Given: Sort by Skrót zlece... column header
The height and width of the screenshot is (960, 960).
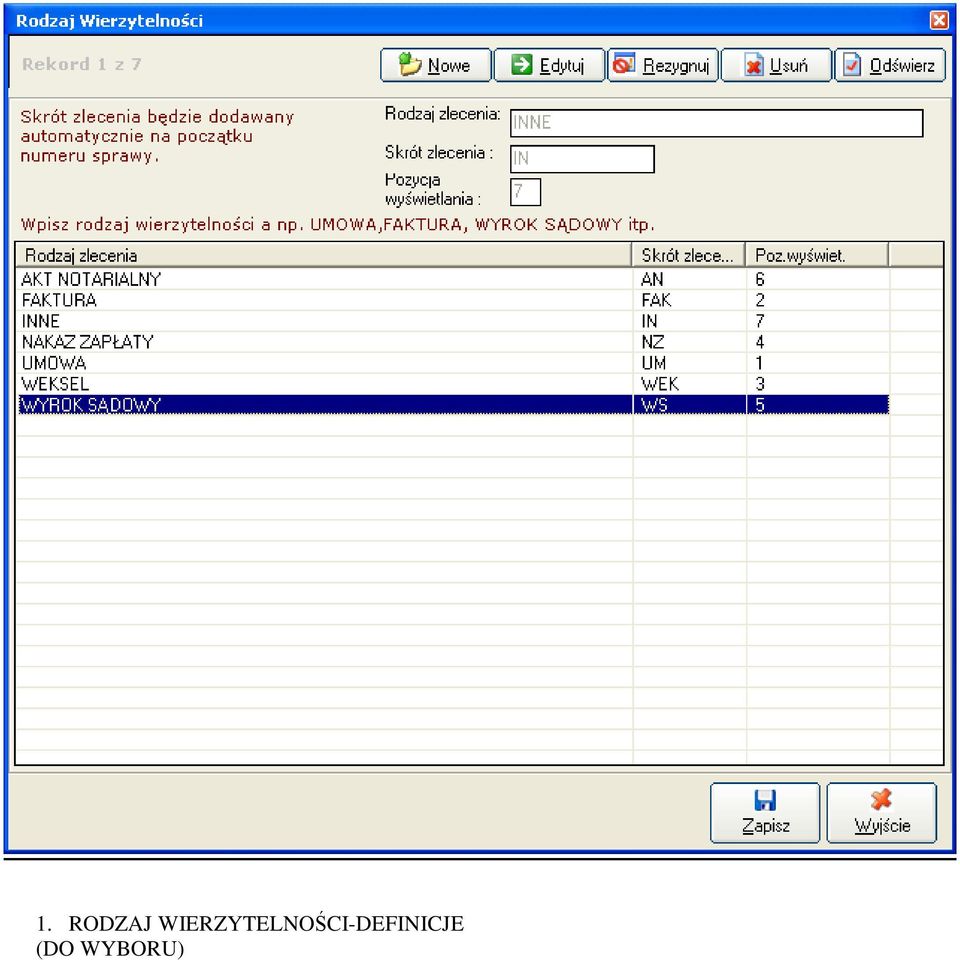Looking at the screenshot, I should point(688,255).
